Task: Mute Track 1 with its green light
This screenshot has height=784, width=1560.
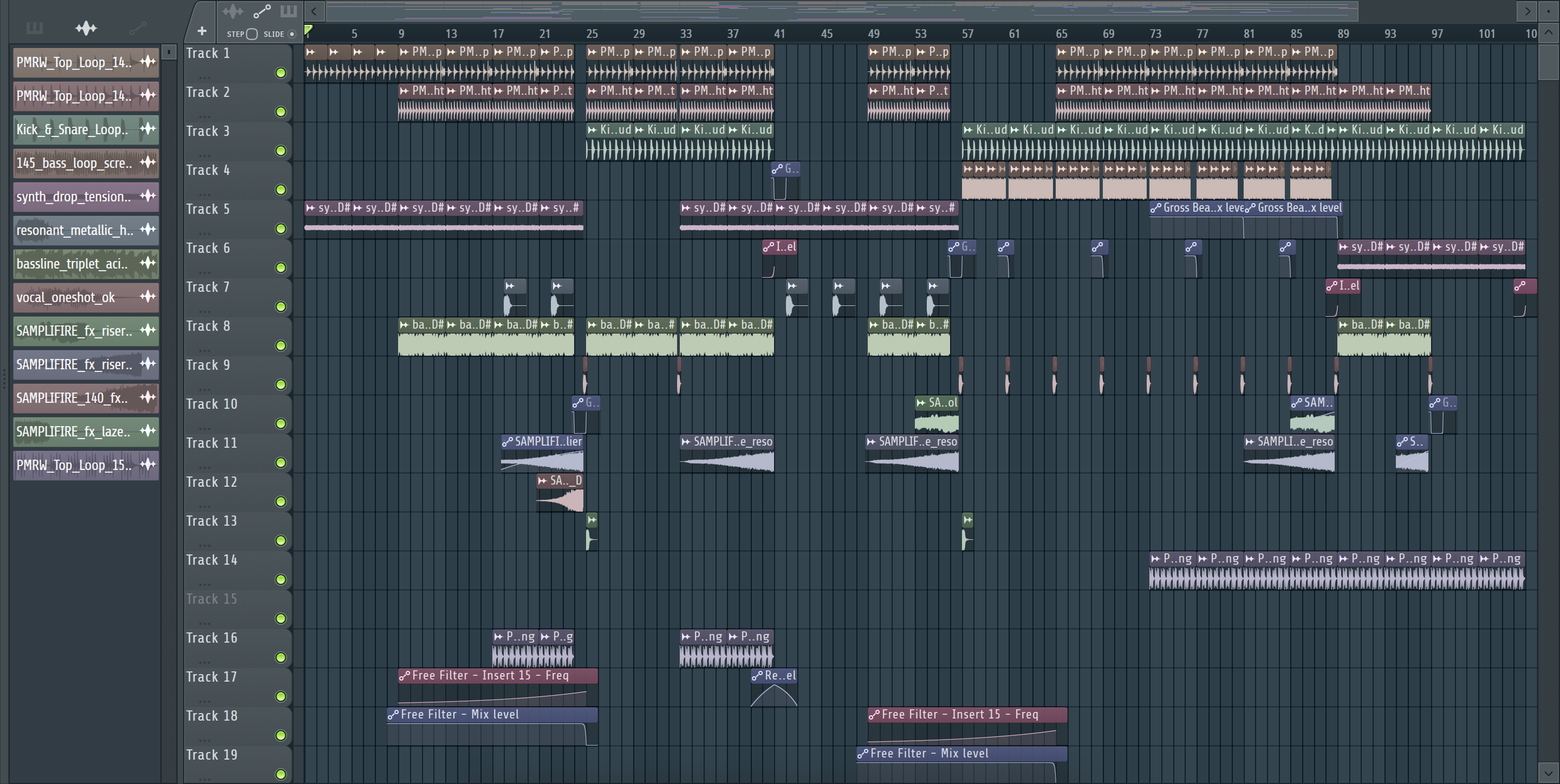Action: click(x=281, y=73)
